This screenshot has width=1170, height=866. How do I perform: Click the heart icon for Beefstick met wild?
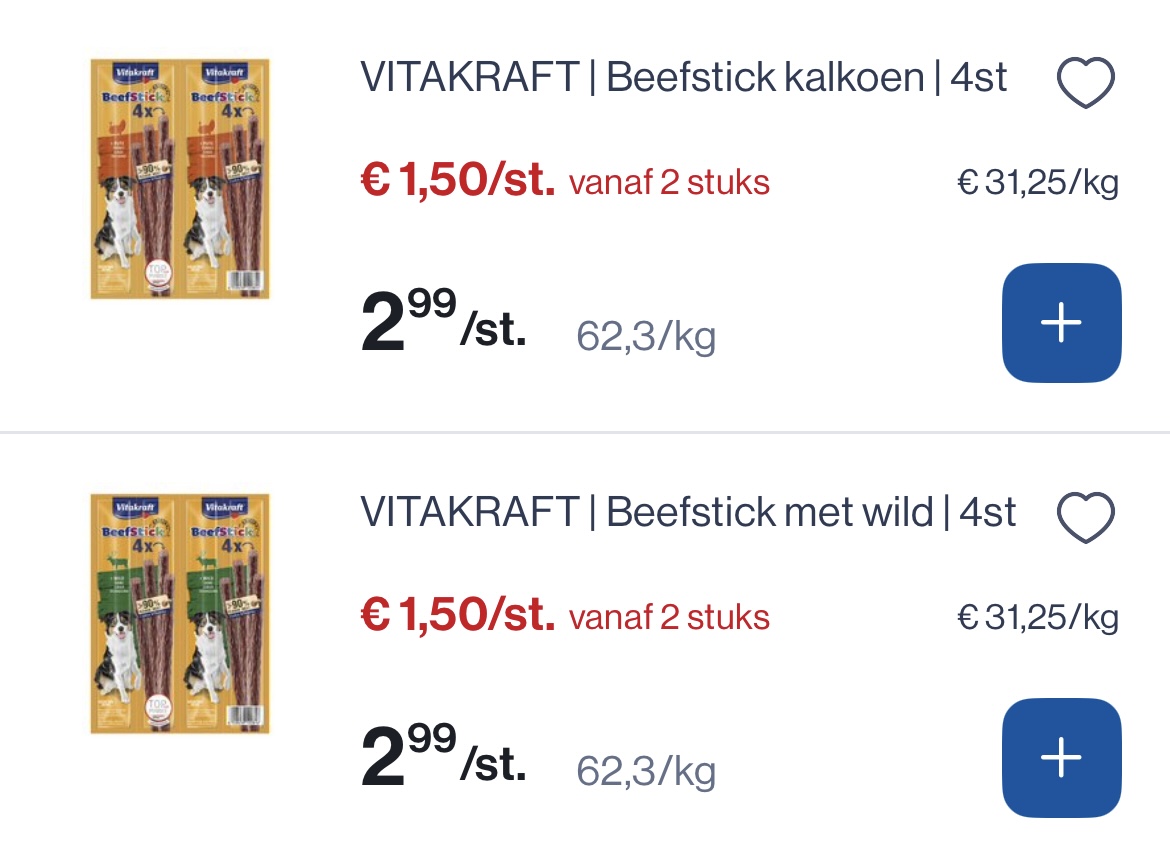[x=1085, y=516]
